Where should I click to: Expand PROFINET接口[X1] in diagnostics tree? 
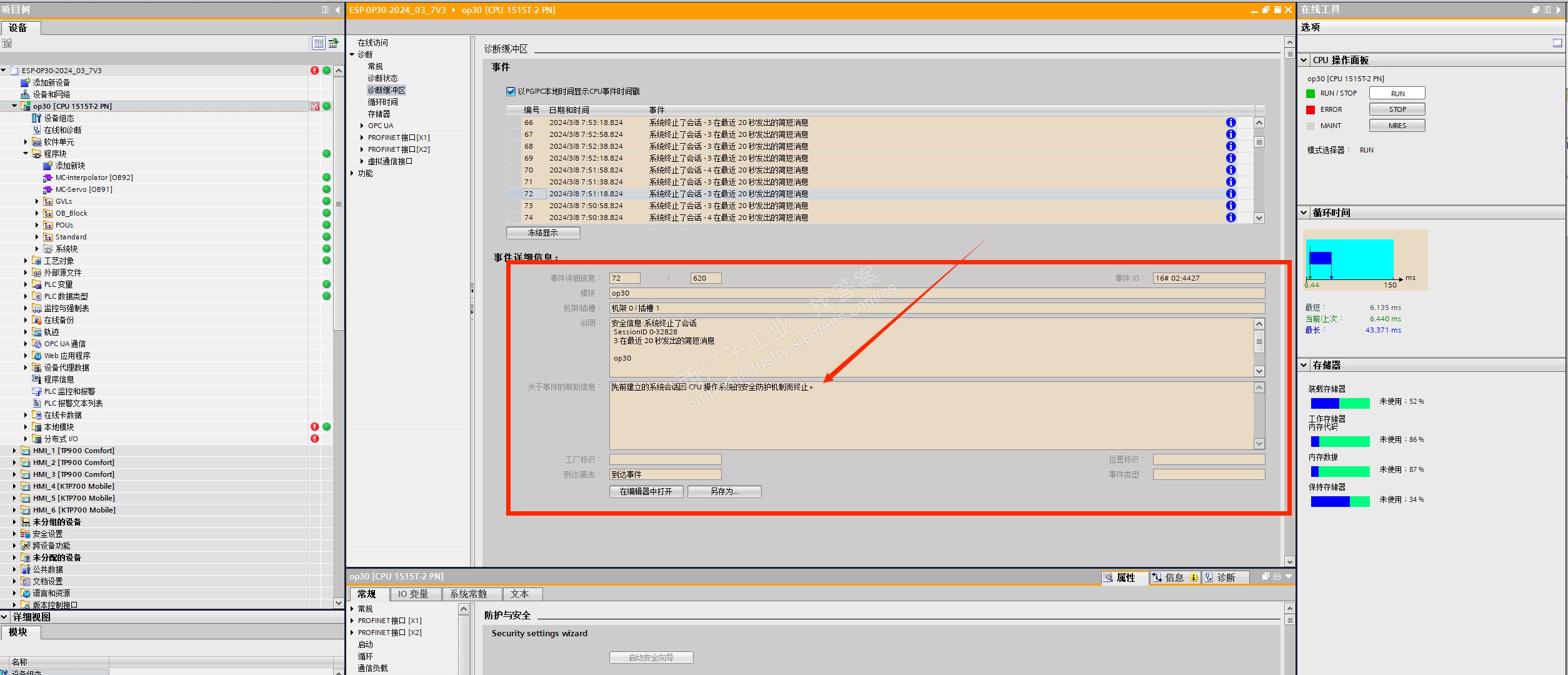362,137
